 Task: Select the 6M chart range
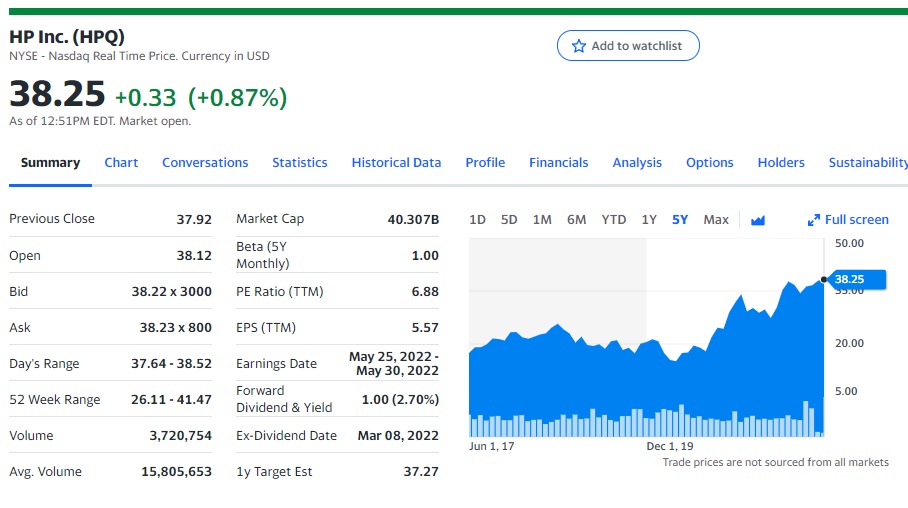pos(576,220)
